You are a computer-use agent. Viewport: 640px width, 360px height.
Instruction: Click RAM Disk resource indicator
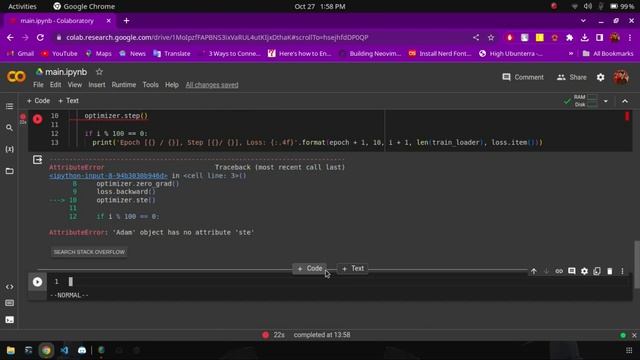click(585, 101)
